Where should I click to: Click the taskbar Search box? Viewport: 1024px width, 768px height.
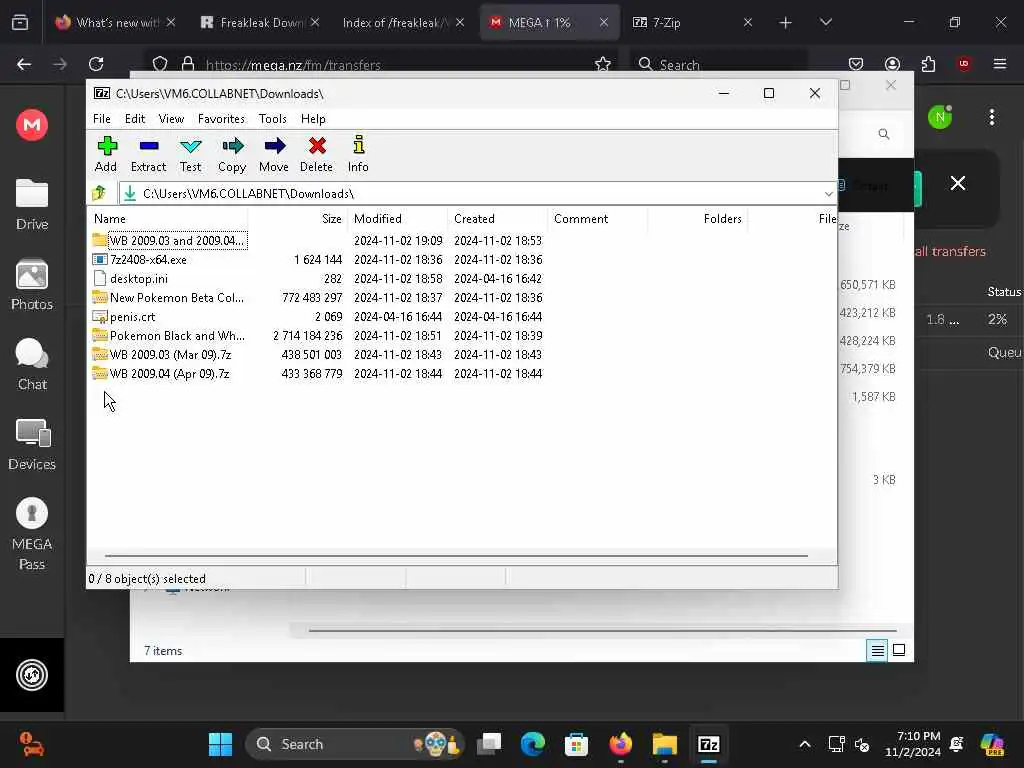(x=354, y=744)
